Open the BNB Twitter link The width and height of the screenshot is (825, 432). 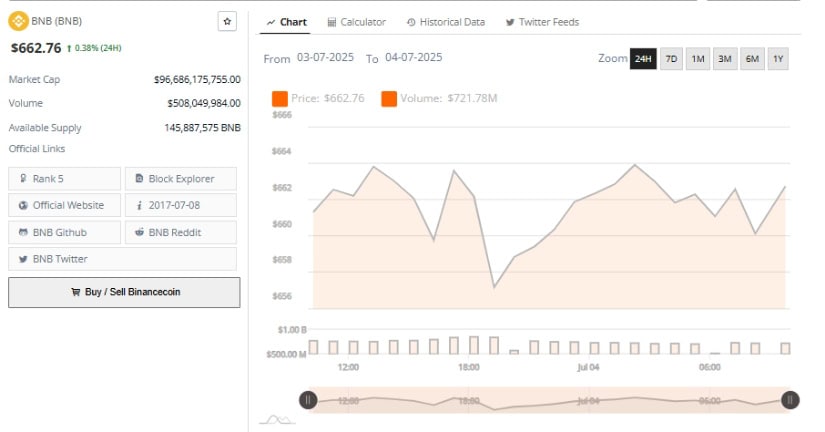123,259
